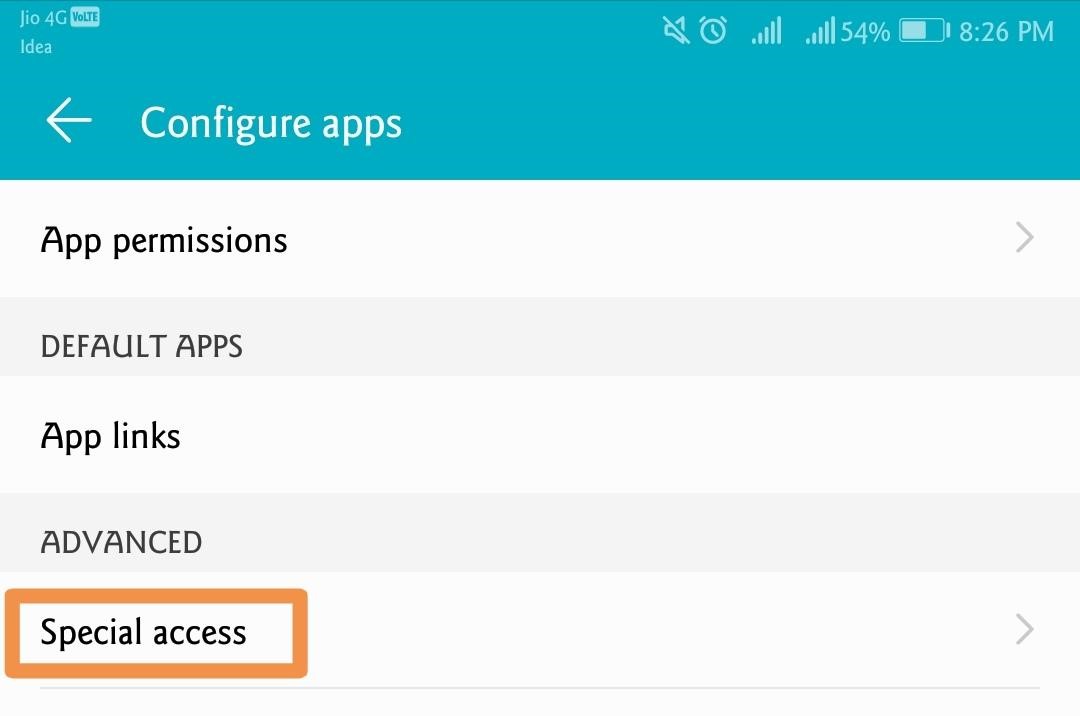Open the App links settings
Viewport: 1080px width, 716px height.
(x=110, y=435)
